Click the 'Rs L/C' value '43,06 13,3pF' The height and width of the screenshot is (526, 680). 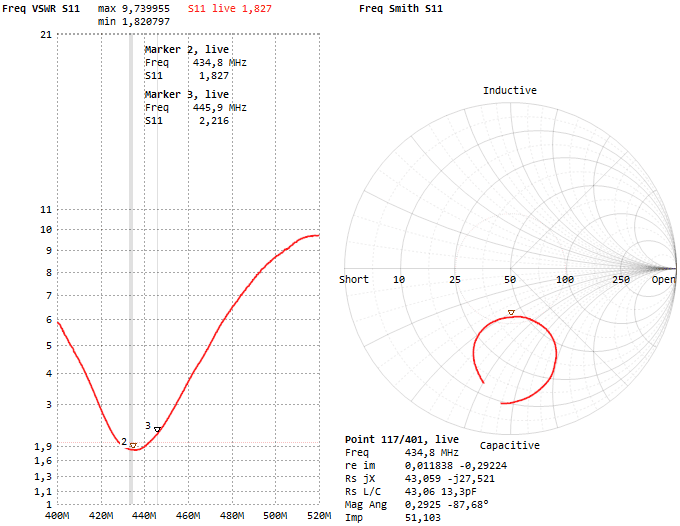click(441, 491)
